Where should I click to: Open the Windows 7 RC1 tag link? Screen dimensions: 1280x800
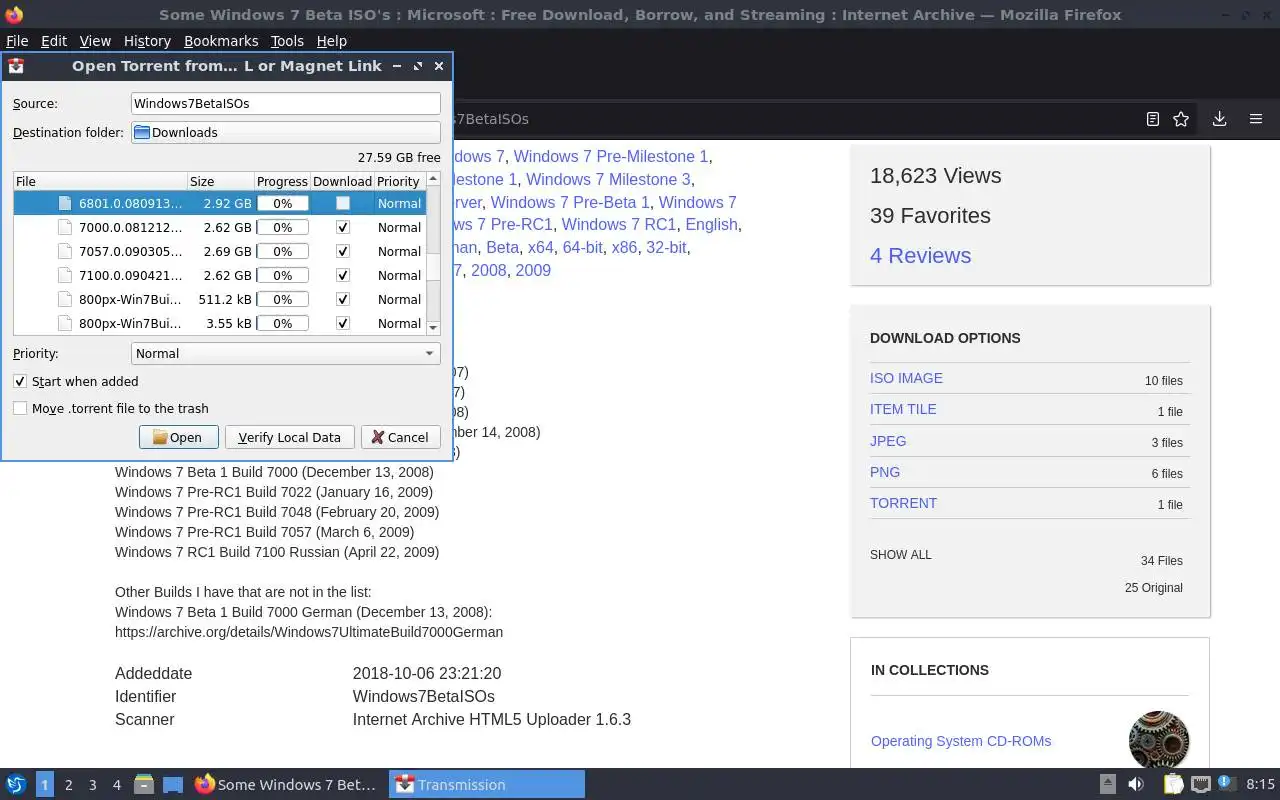pos(618,225)
